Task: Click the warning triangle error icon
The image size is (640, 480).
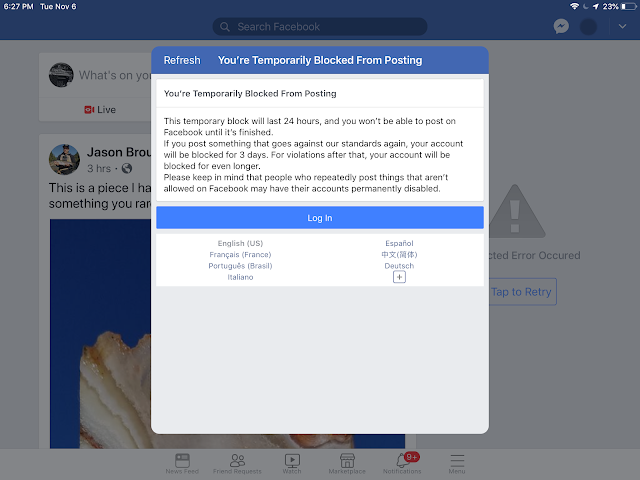Action: [x=517, y=211]
